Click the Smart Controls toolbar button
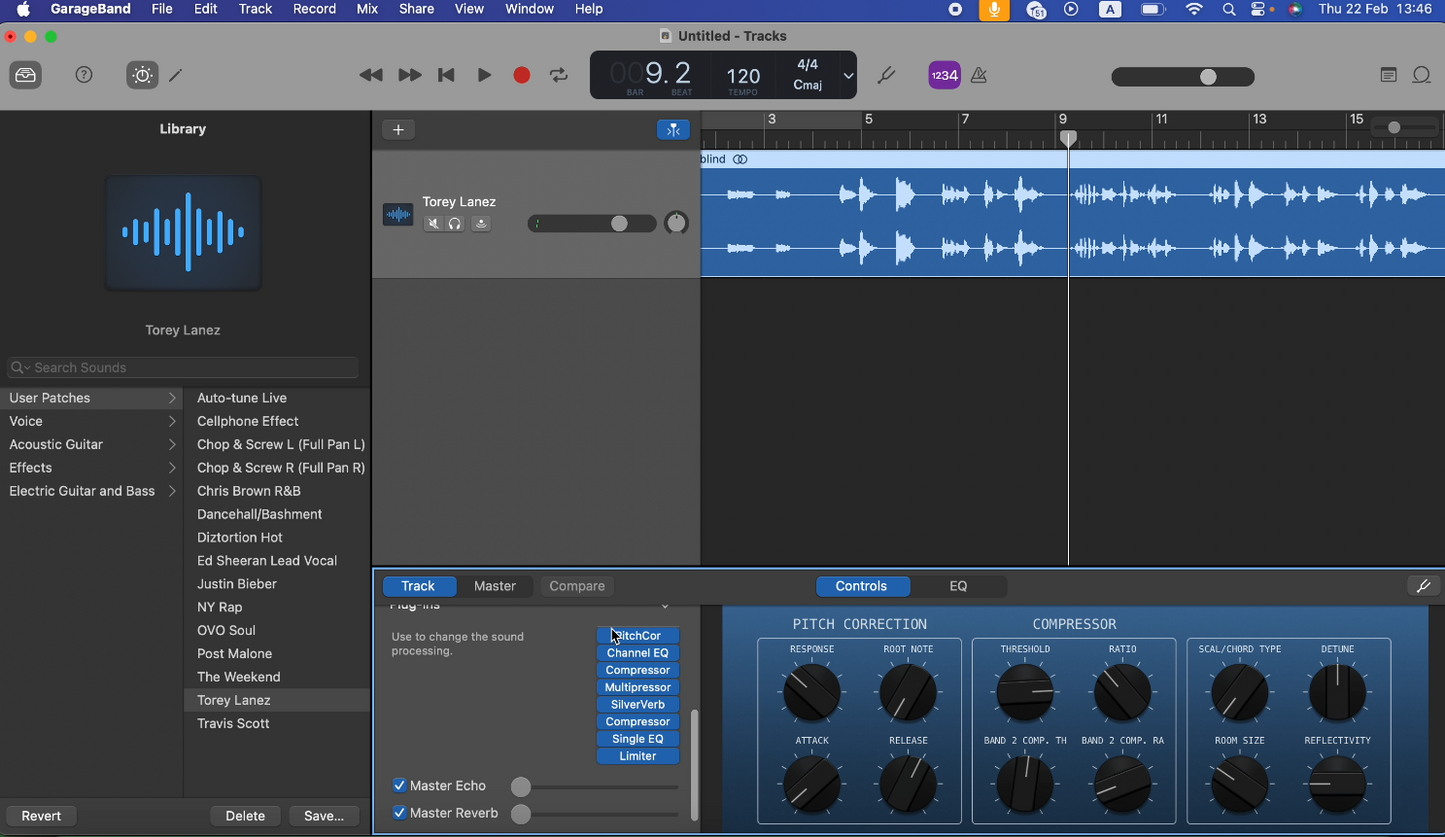 tap(142, 76)
